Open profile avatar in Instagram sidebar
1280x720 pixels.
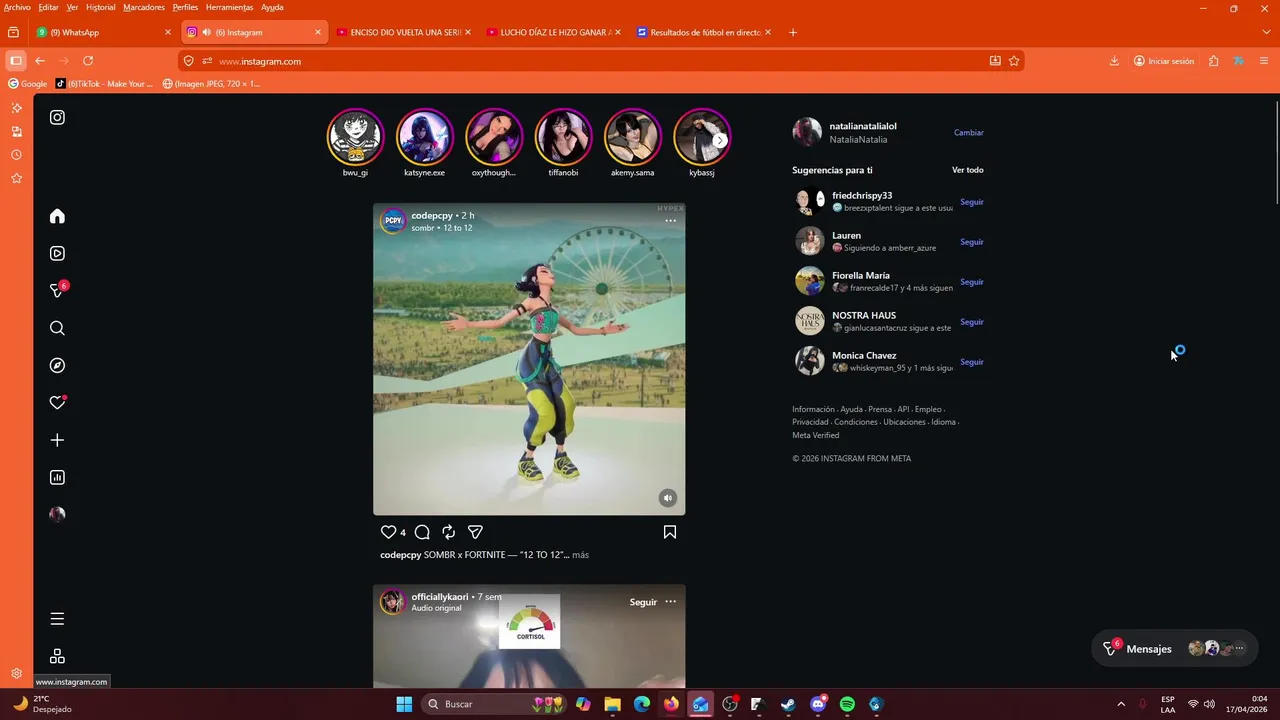(x=57, y=514)
